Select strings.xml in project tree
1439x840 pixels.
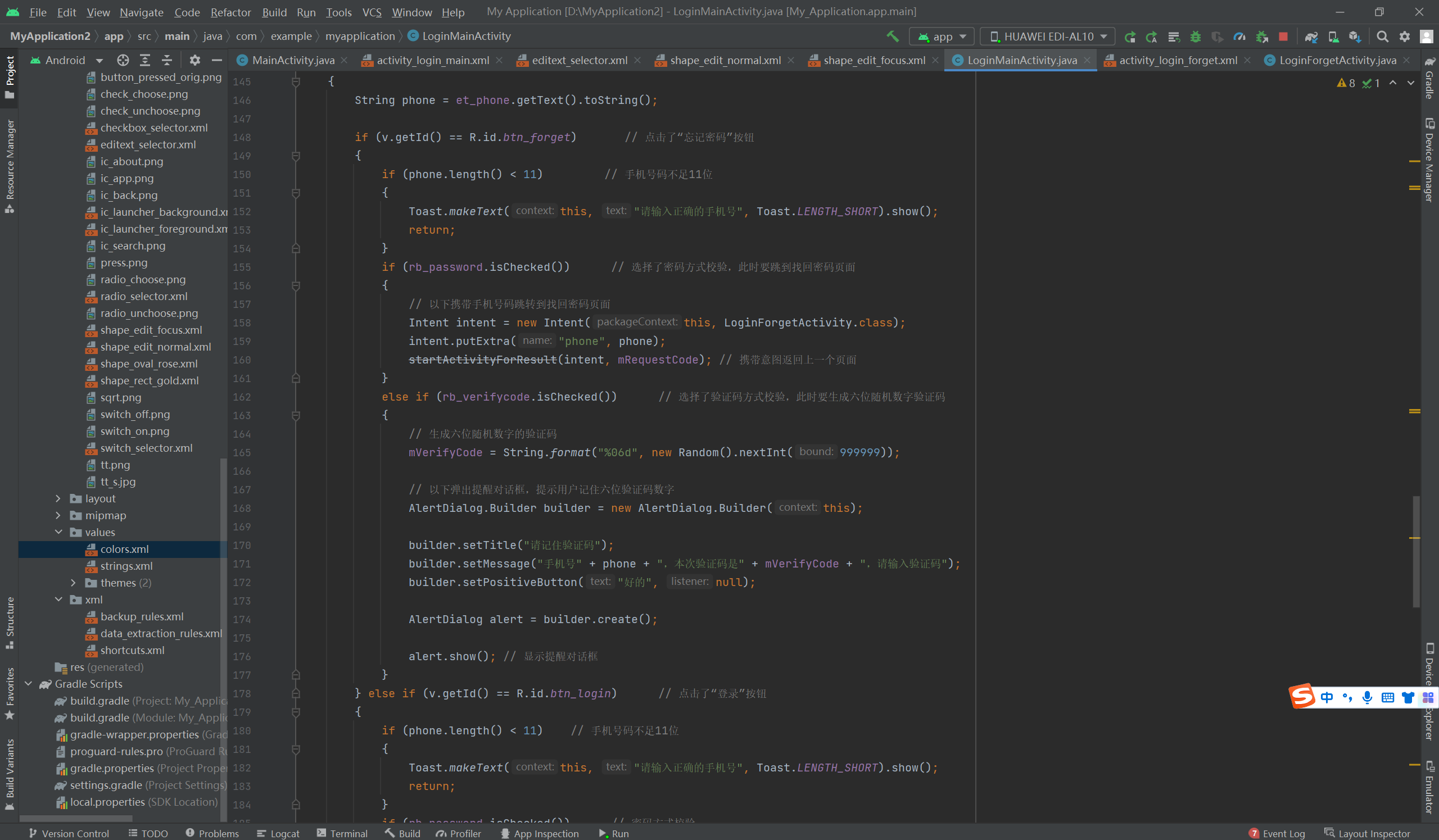[126, 565]
